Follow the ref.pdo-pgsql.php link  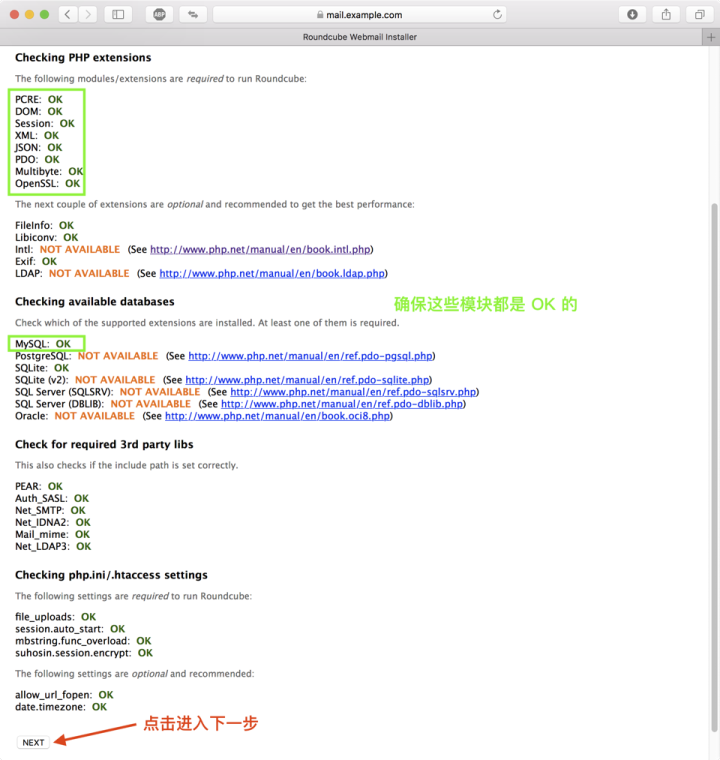click(311, 356)
